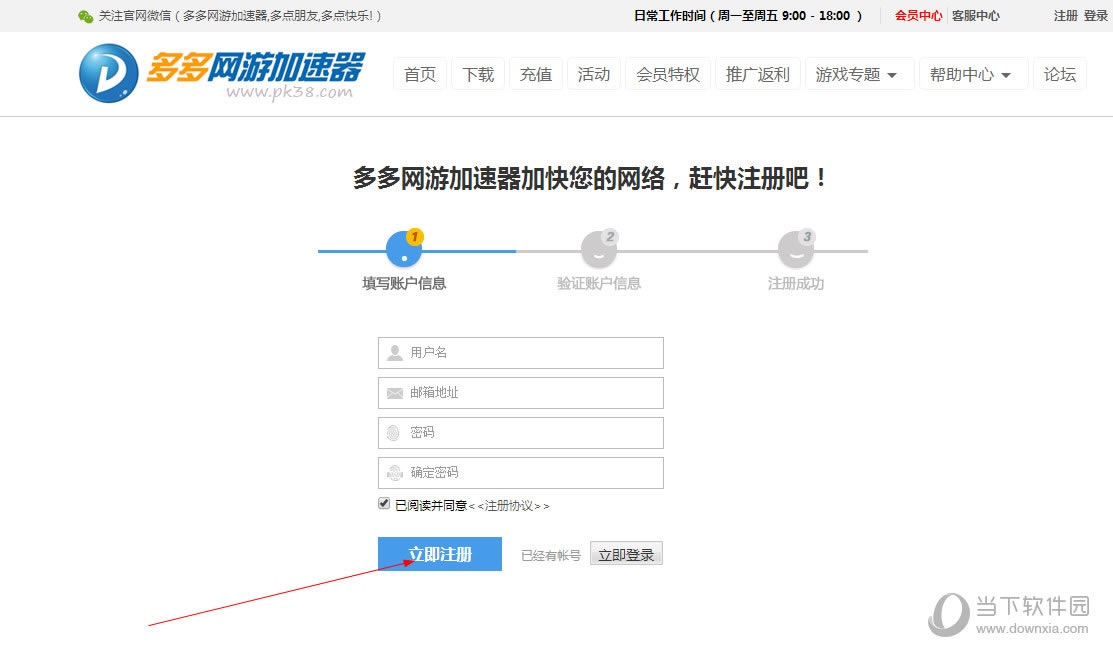Click the 立即登录 button
This screenshot has width=1113, height=658.
(x=626, y=554)
